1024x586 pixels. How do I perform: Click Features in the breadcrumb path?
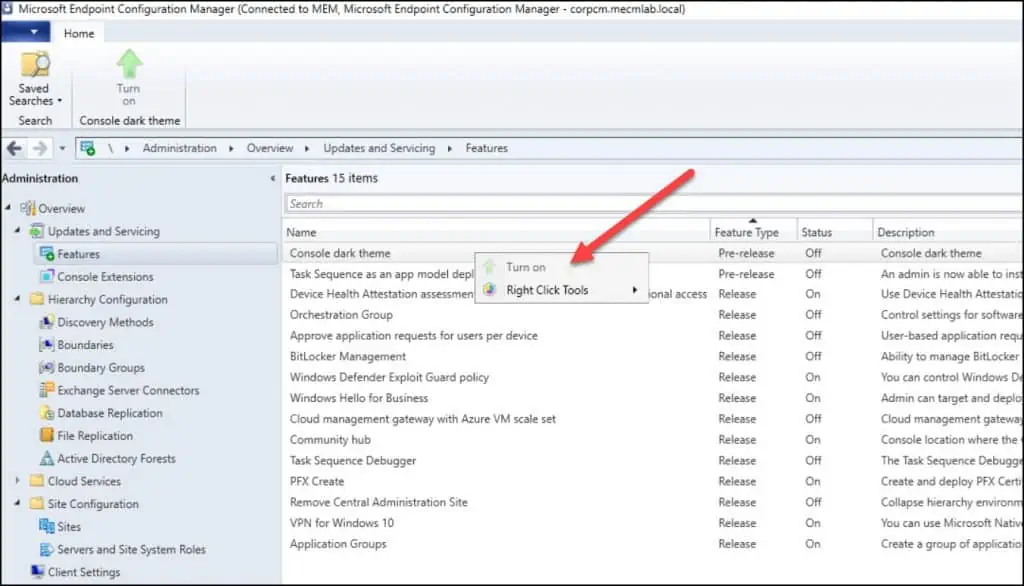coord(487,148)
